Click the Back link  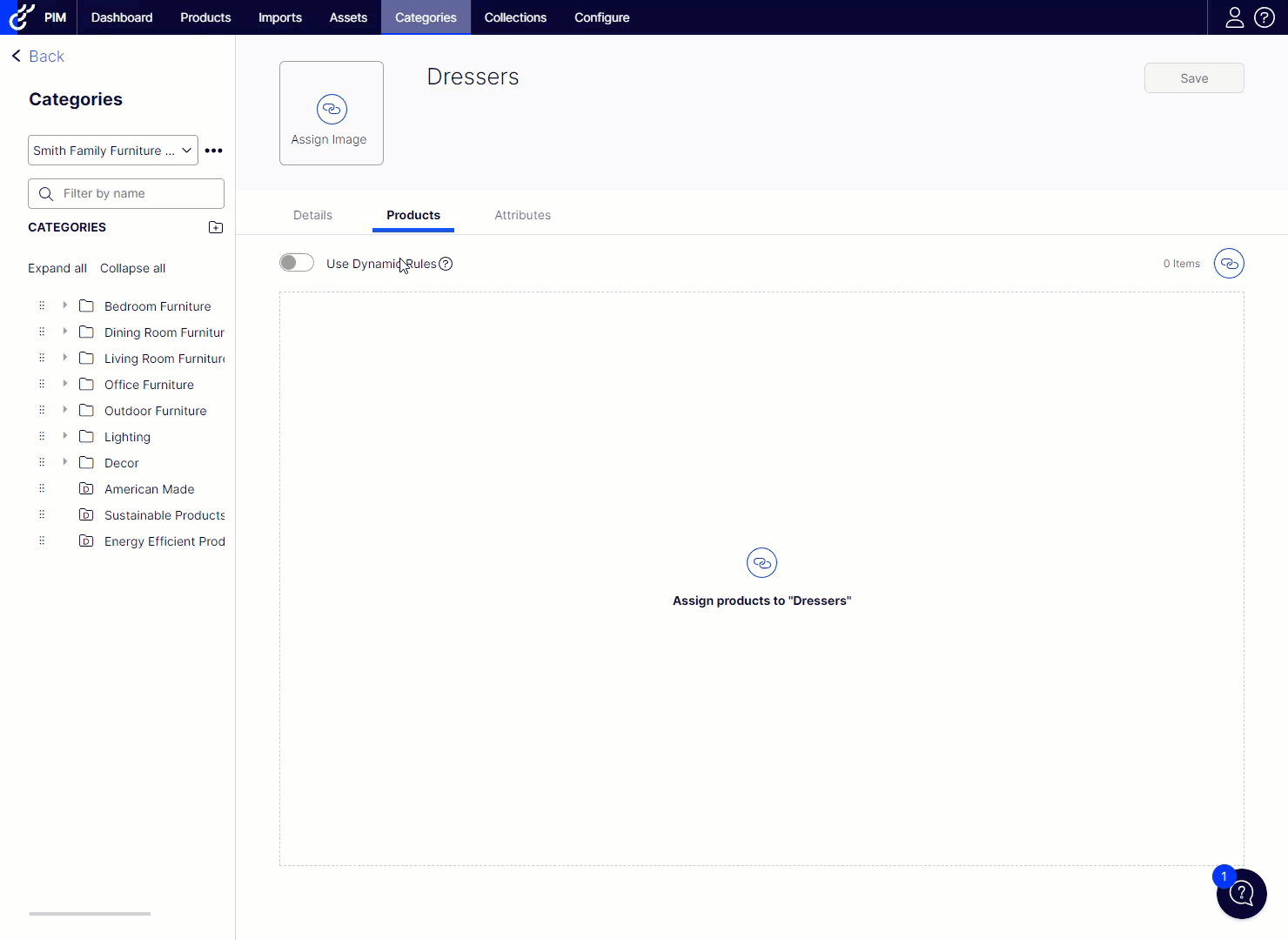point(37,56)
